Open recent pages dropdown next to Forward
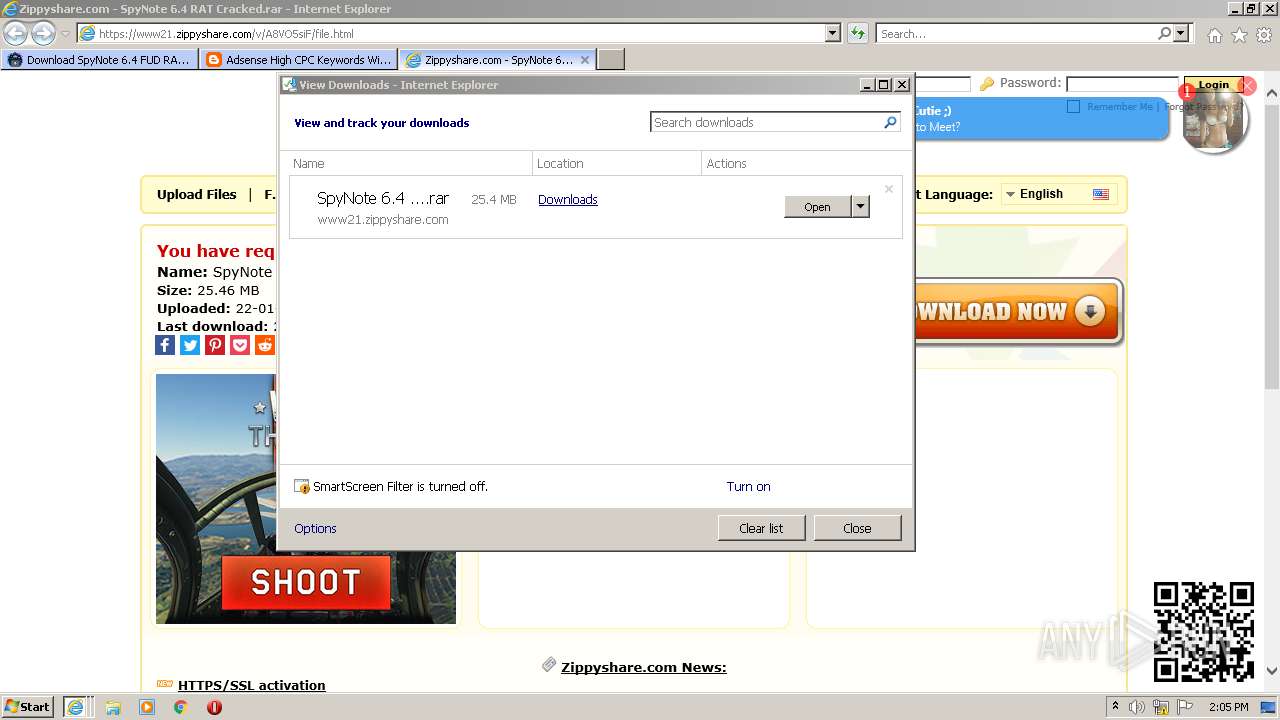This screenshot has height=720, width=1280. pos(65,34)
